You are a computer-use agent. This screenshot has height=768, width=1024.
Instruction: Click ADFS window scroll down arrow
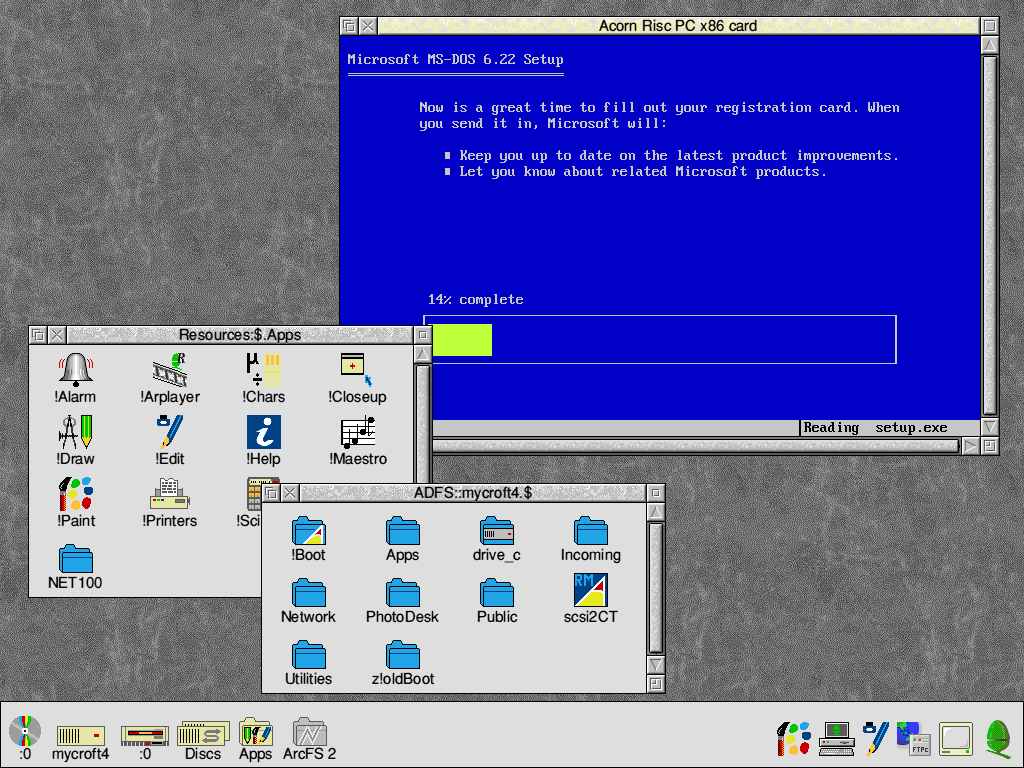(656, 665)
